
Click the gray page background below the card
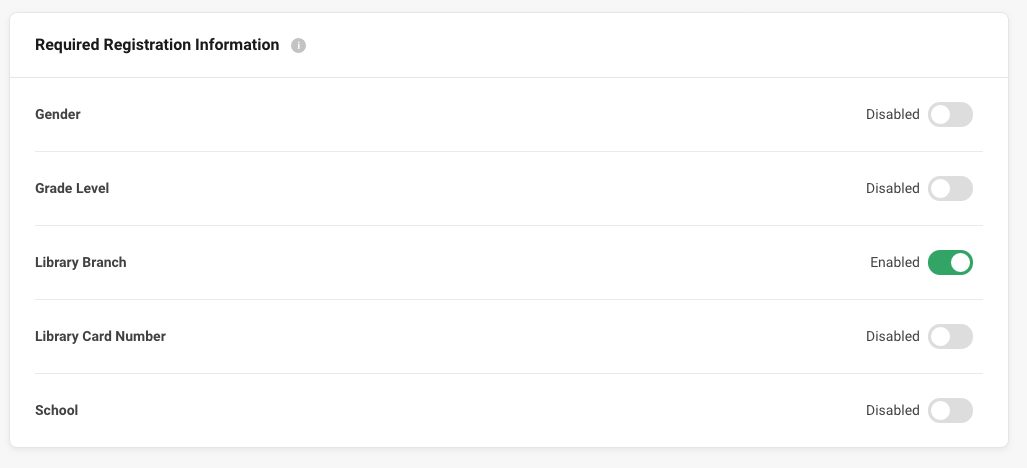tap(514, 459)
